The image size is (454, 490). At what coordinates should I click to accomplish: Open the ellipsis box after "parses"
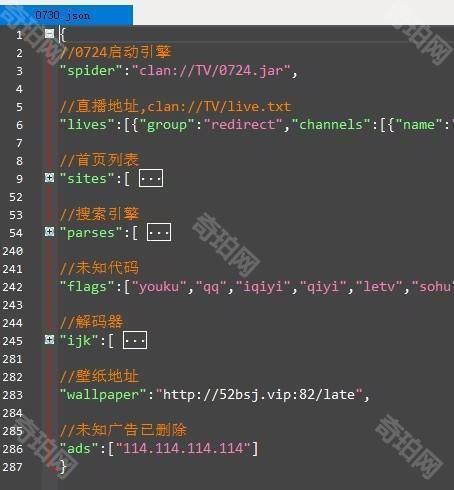pos(159,232)
